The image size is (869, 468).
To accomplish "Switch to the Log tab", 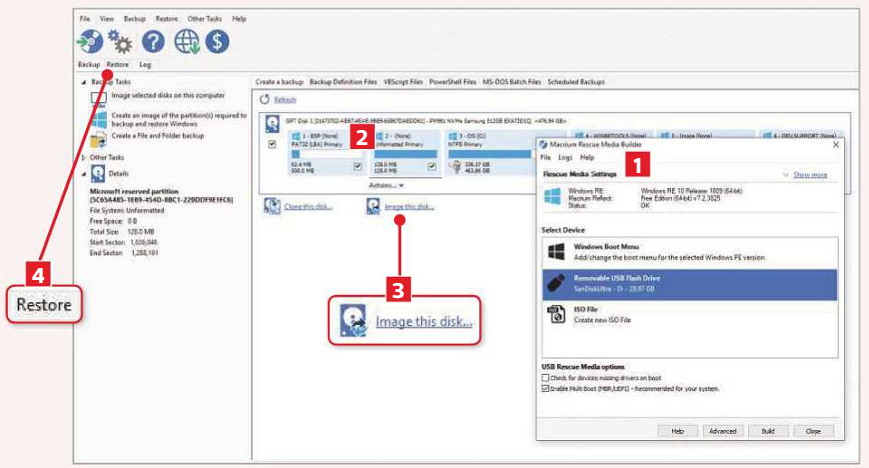I will [145, 64].
